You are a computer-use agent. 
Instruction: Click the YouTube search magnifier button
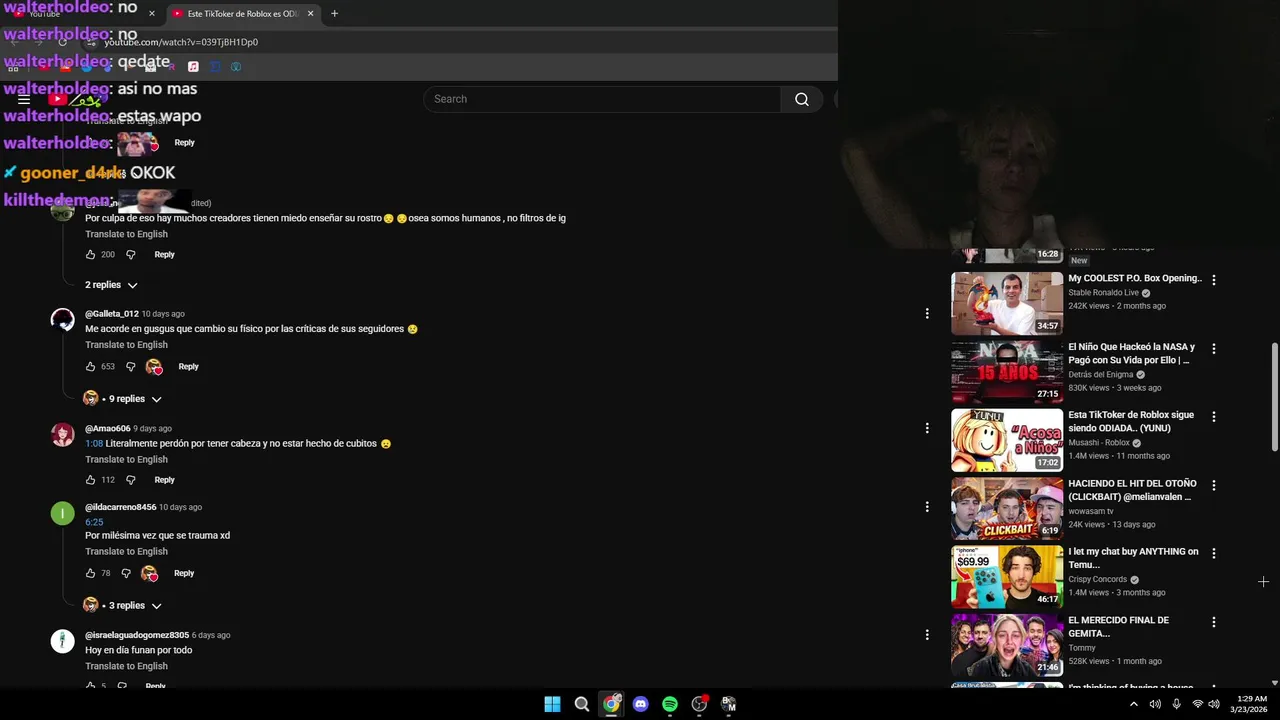pyautogui.click(x=802, y=99)
